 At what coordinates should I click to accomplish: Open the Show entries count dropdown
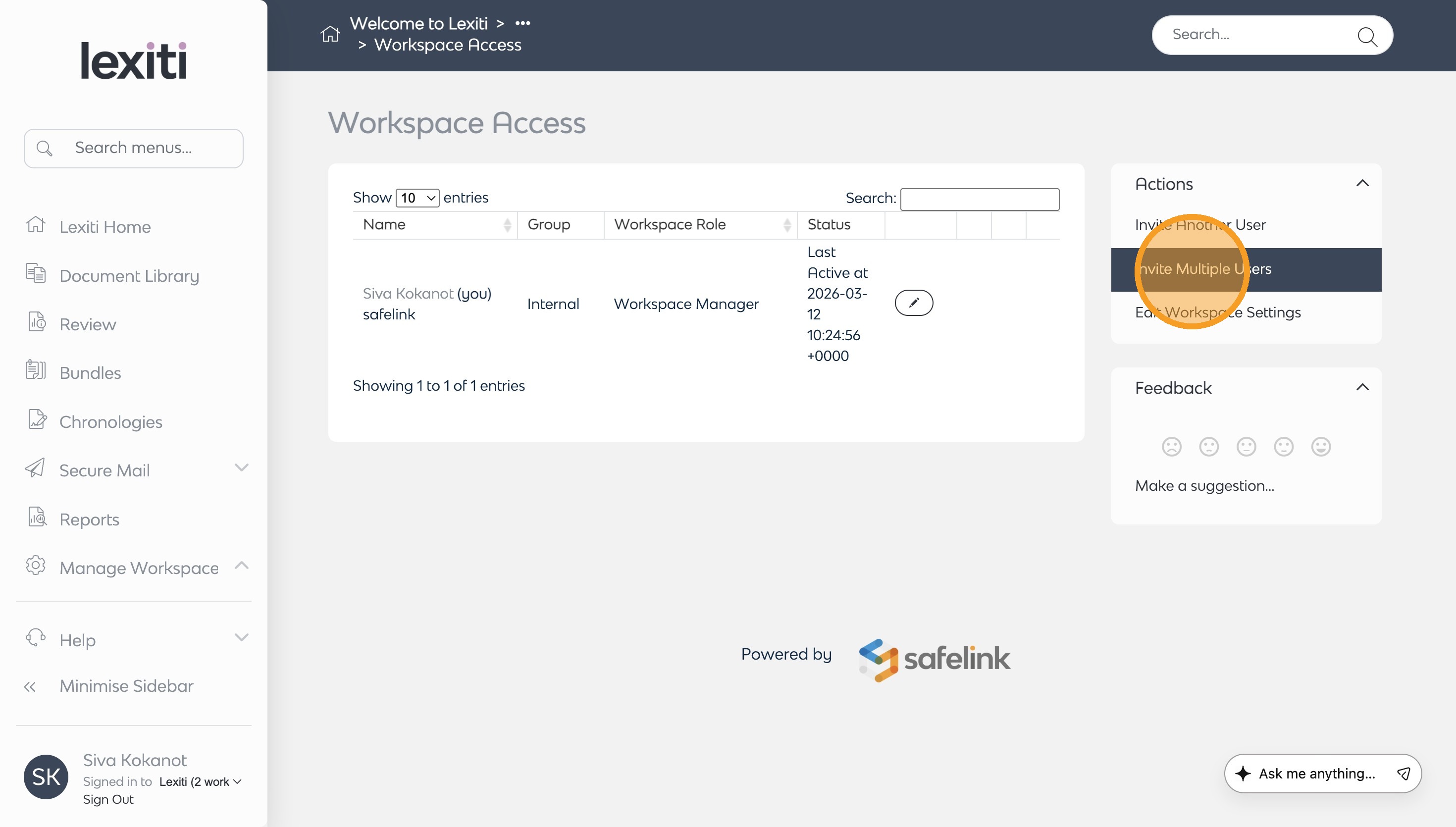(x=417, y=198)
